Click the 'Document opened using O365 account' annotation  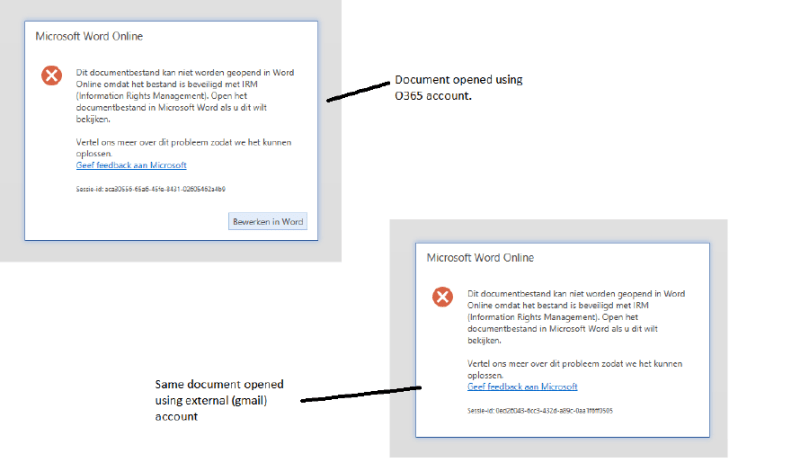tap(458, 86)
